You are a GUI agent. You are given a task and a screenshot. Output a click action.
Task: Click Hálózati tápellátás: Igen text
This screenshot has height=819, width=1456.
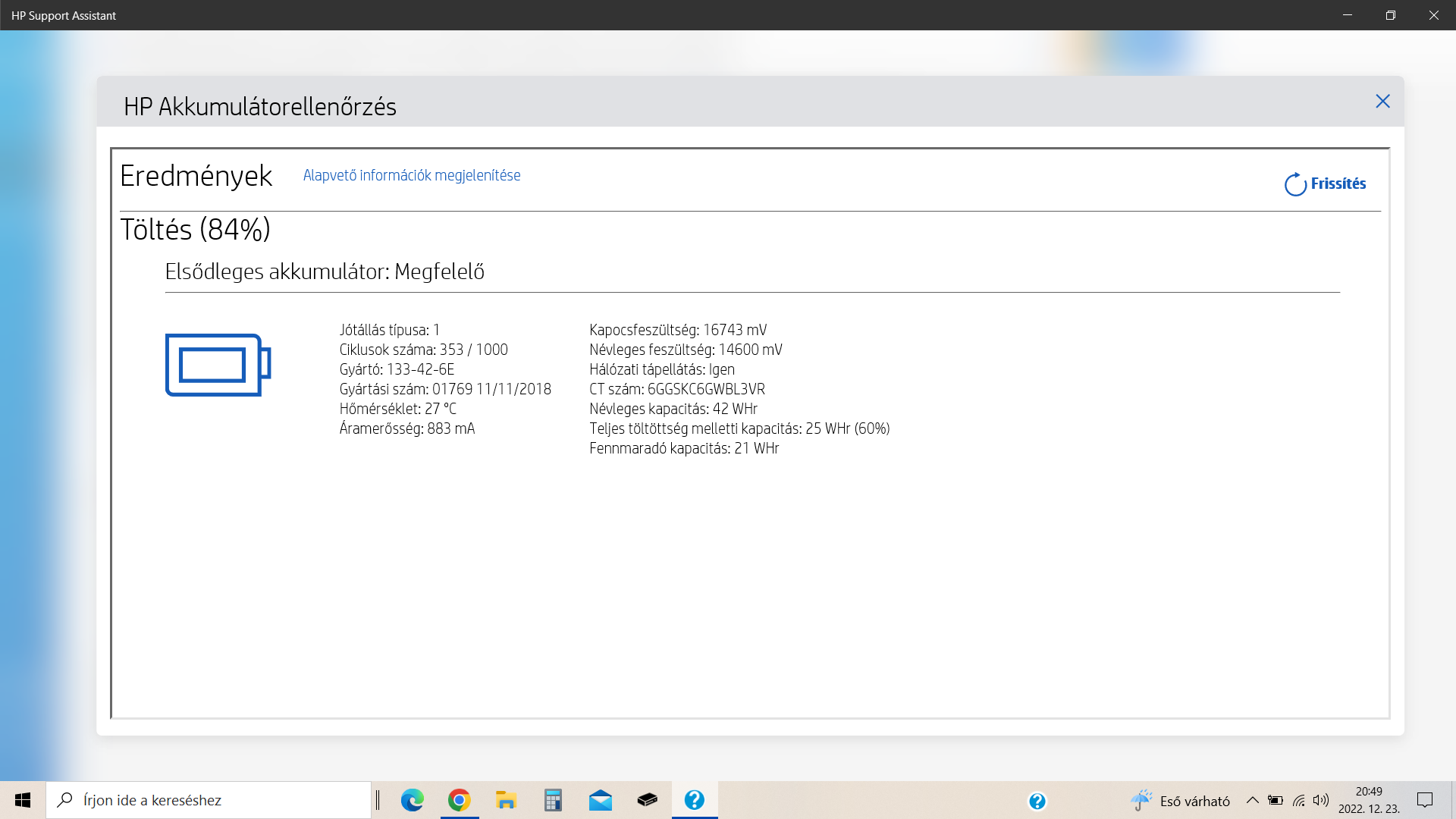(x=662, y=369)
